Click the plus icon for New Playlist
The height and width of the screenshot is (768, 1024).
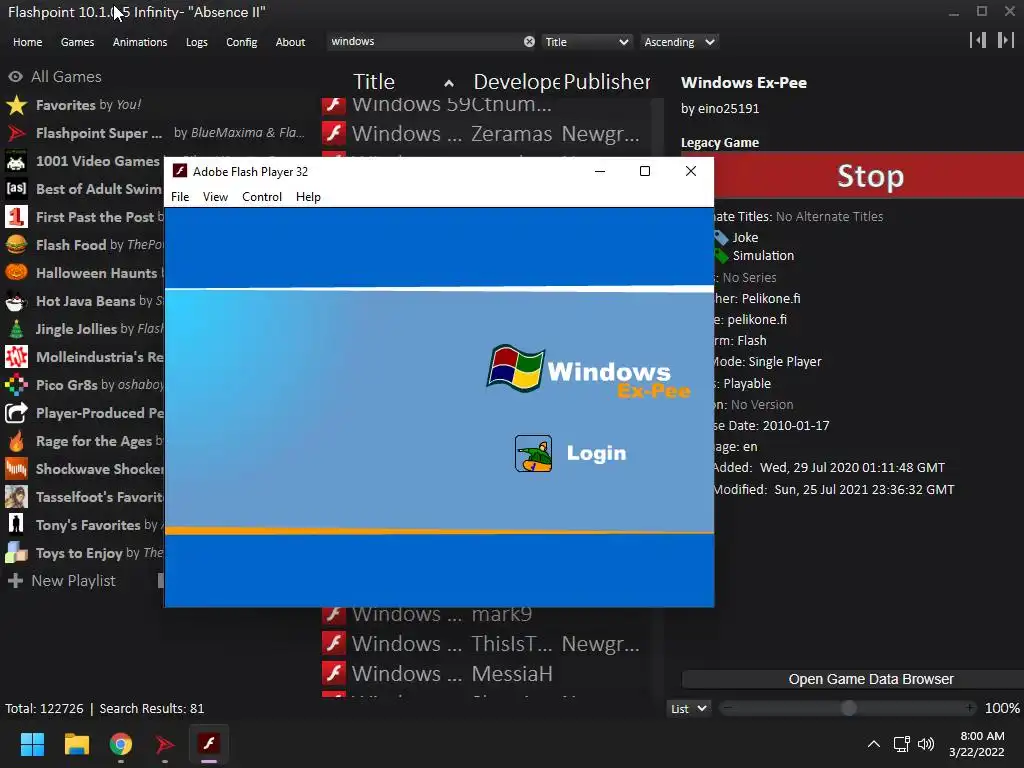coord(16,581)
